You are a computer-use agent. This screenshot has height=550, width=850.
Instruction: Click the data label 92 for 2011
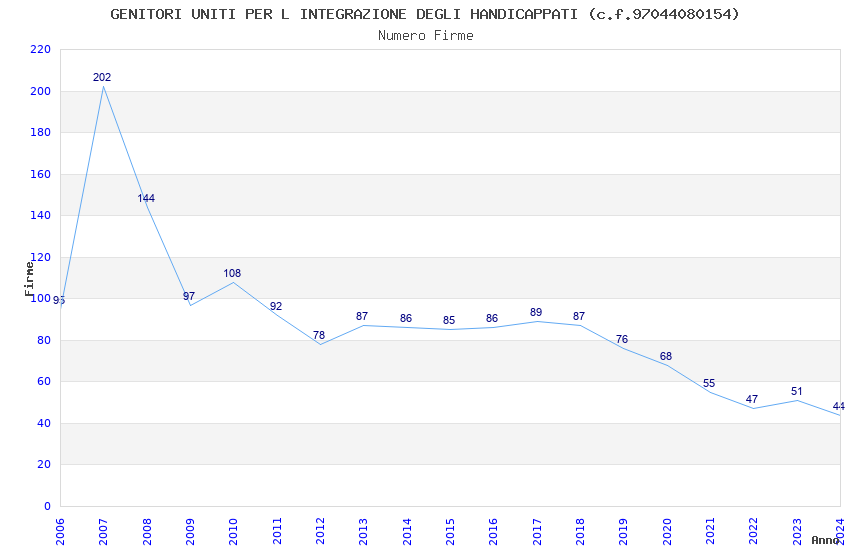coord(276,307)
